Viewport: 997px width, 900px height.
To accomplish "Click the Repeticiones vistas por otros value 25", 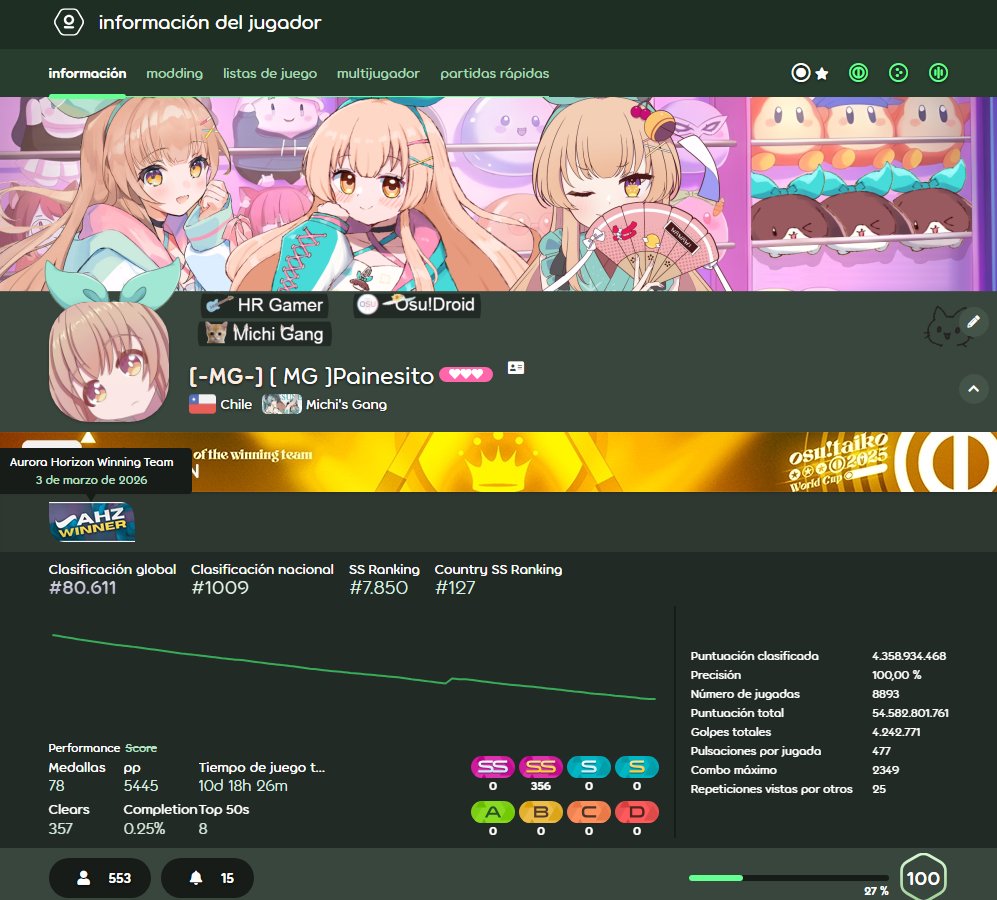I will pyautogui.click(x=879, y=789).
